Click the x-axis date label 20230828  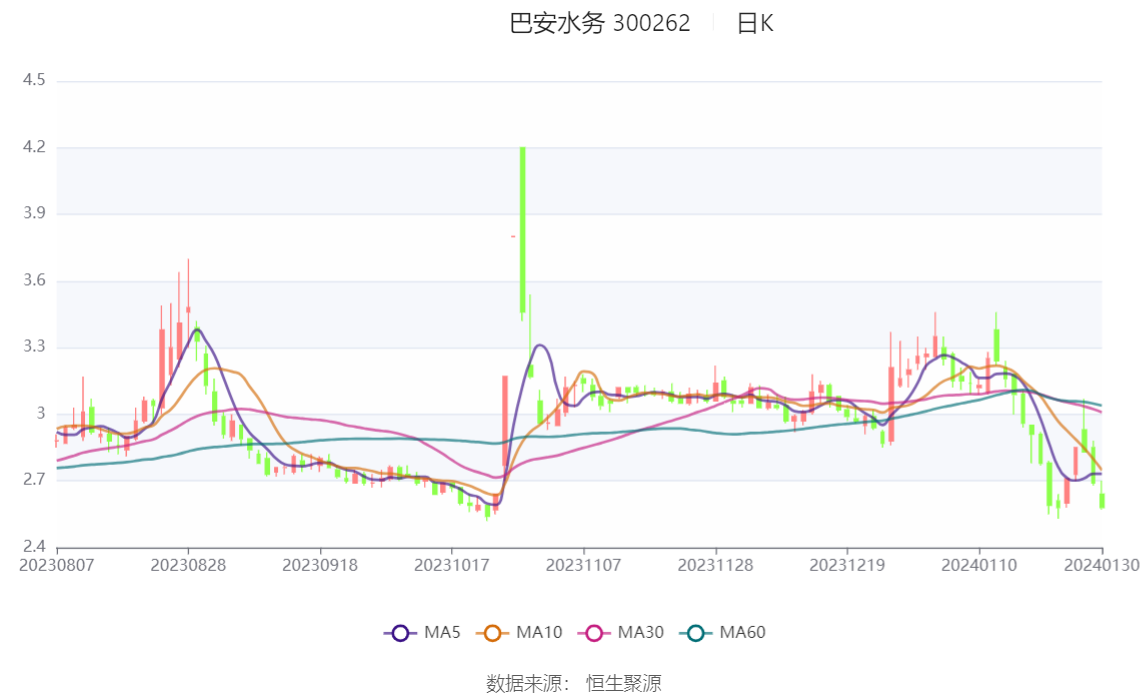(x=188, y=565)
